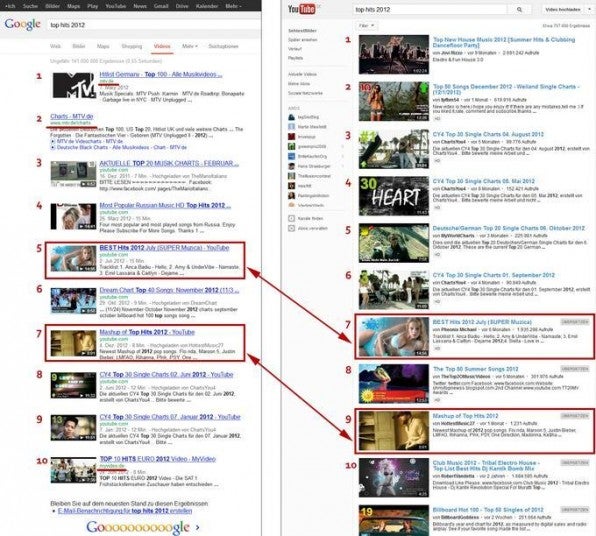The height and width of the screenshot is (536, 596).
Task: Open 'CY4 Top 30 Single Charts 01. September' title
Action: click(x=494, y=275)
